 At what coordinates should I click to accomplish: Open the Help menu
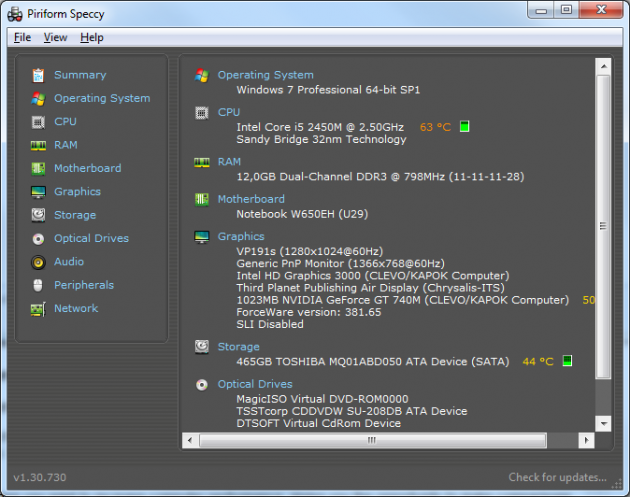pos(92,37)
